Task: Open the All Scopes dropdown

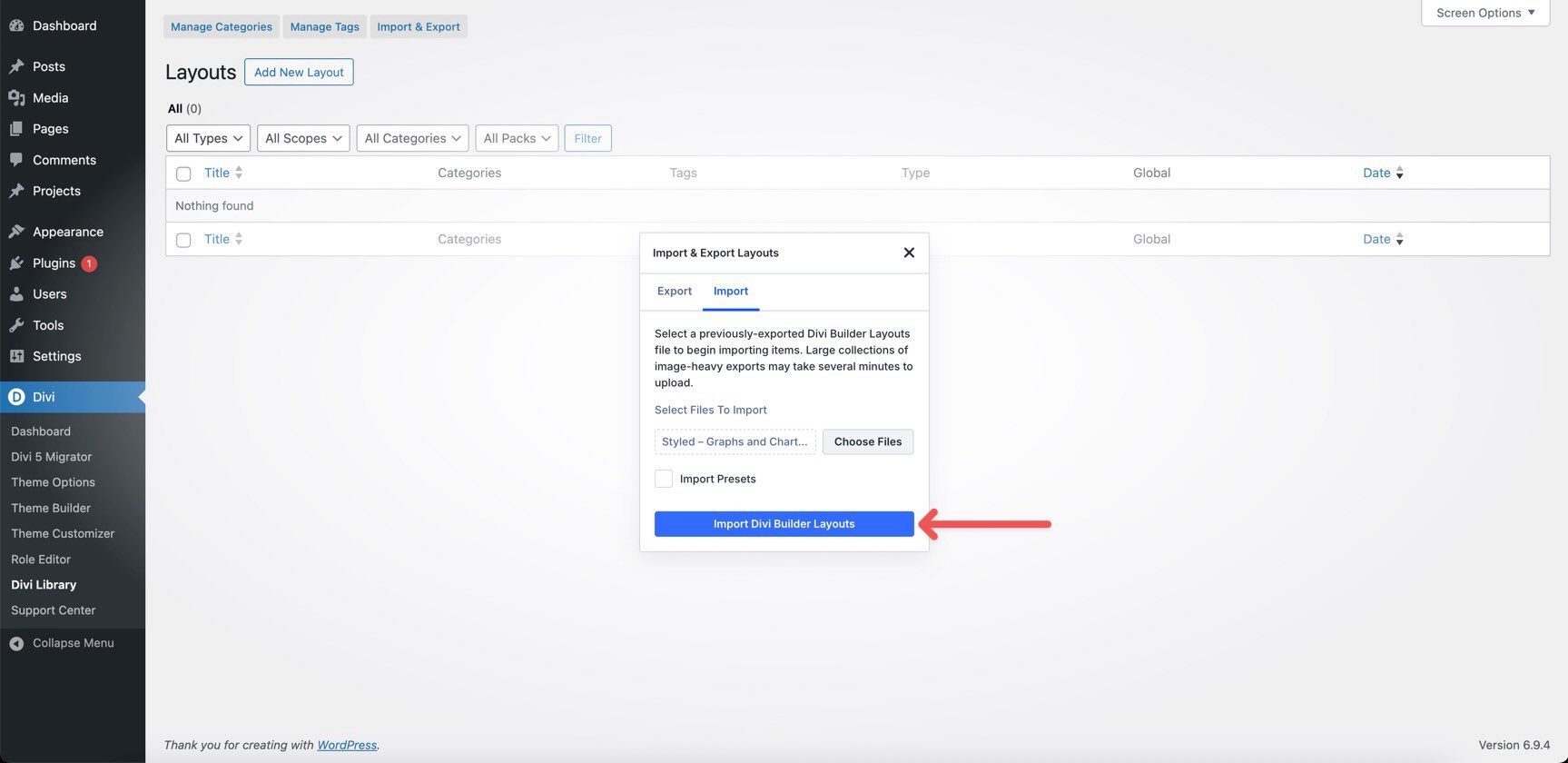Action: point(303,138)
